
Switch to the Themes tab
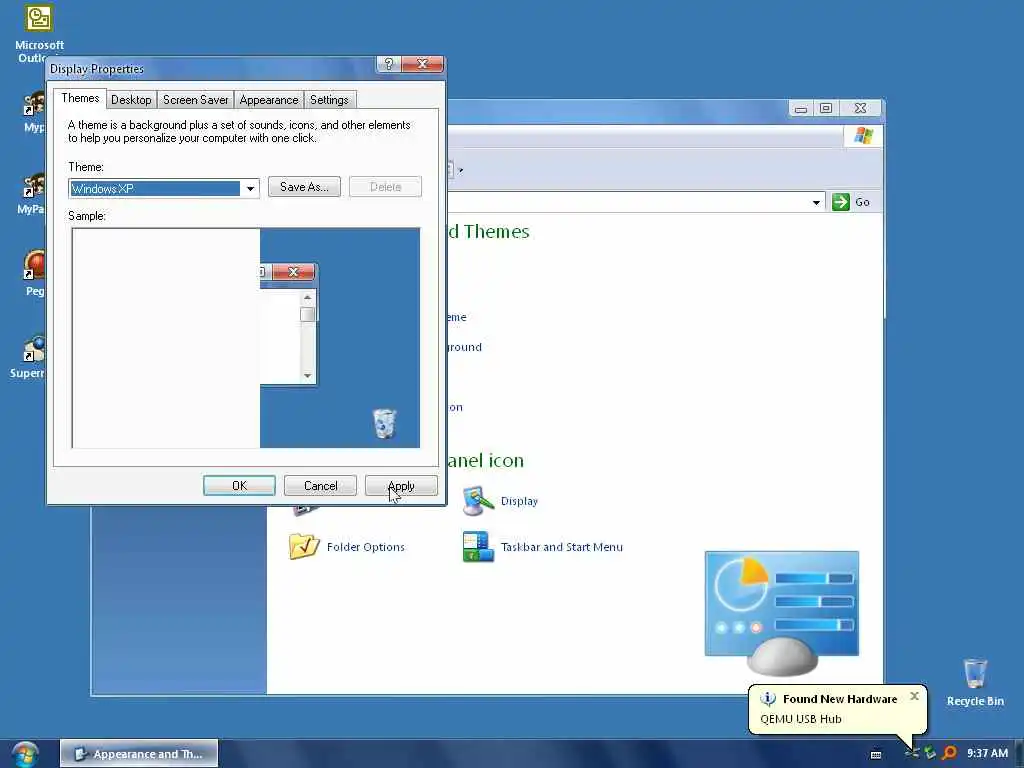[x=80, y=98]
